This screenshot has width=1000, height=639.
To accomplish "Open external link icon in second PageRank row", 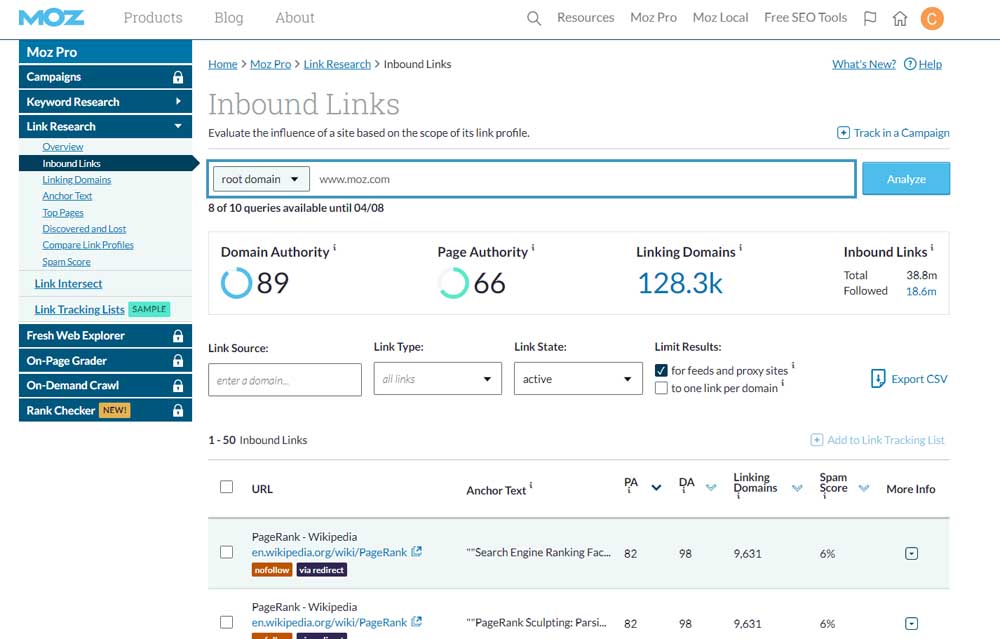I will 416,622.
